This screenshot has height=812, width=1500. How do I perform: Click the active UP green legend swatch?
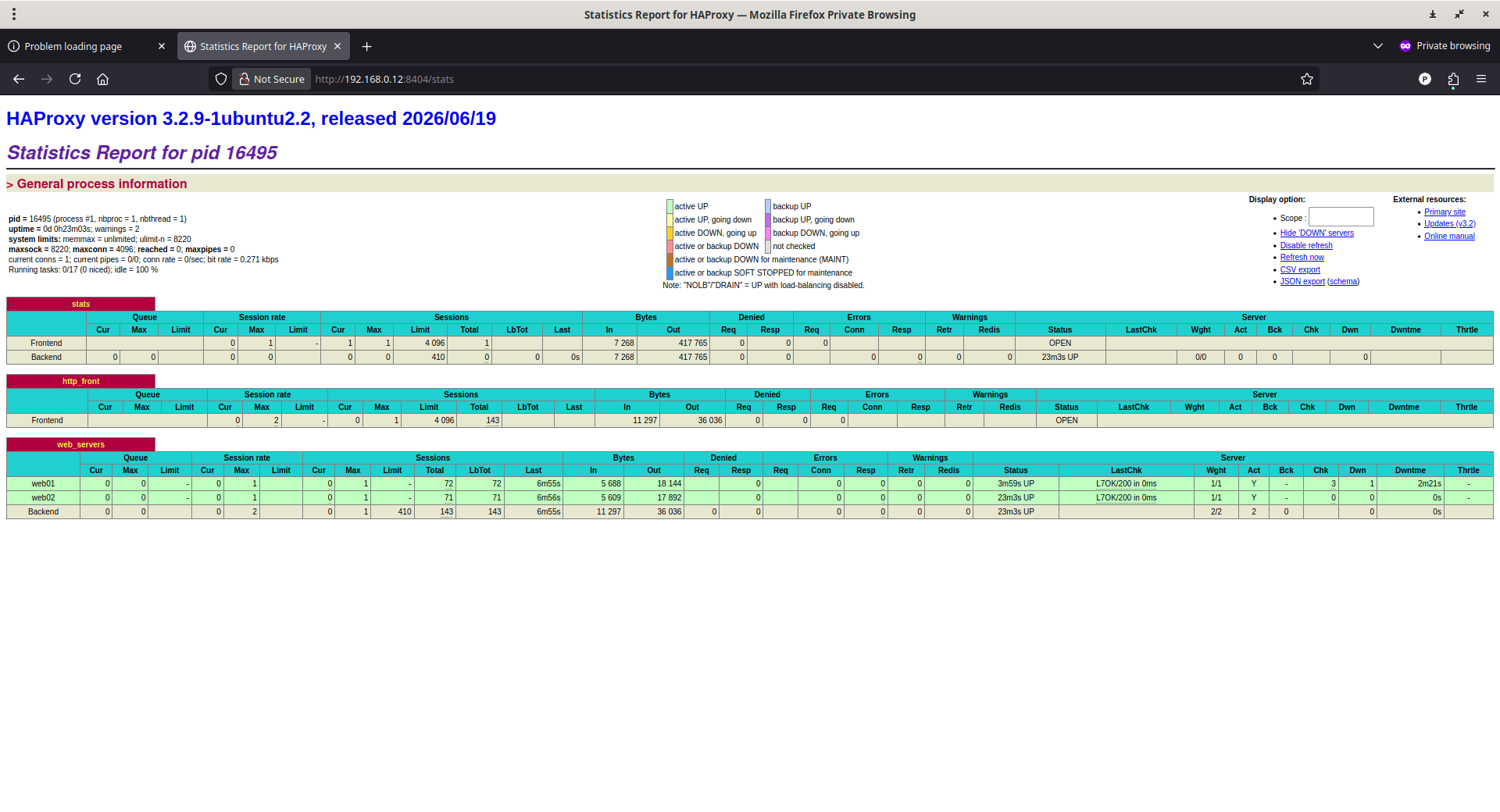coord(670,206)
